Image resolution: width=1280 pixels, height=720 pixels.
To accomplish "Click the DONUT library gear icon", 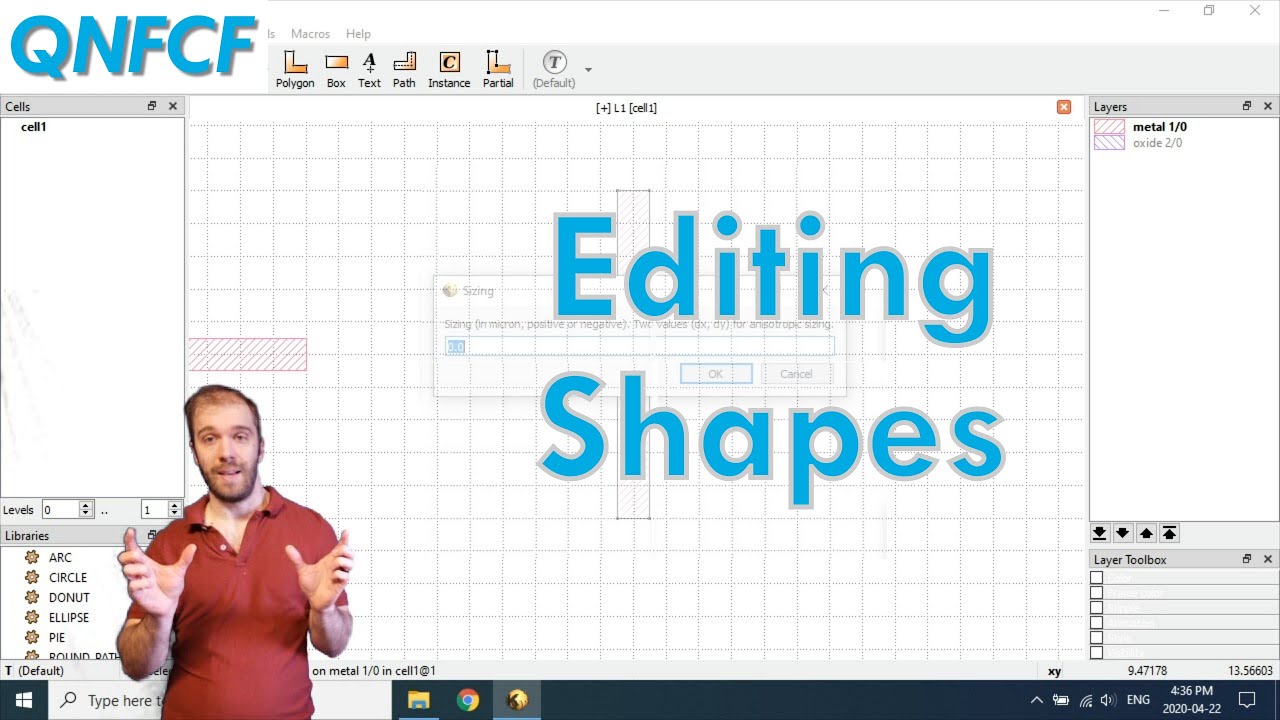I will tap(32, 597).
